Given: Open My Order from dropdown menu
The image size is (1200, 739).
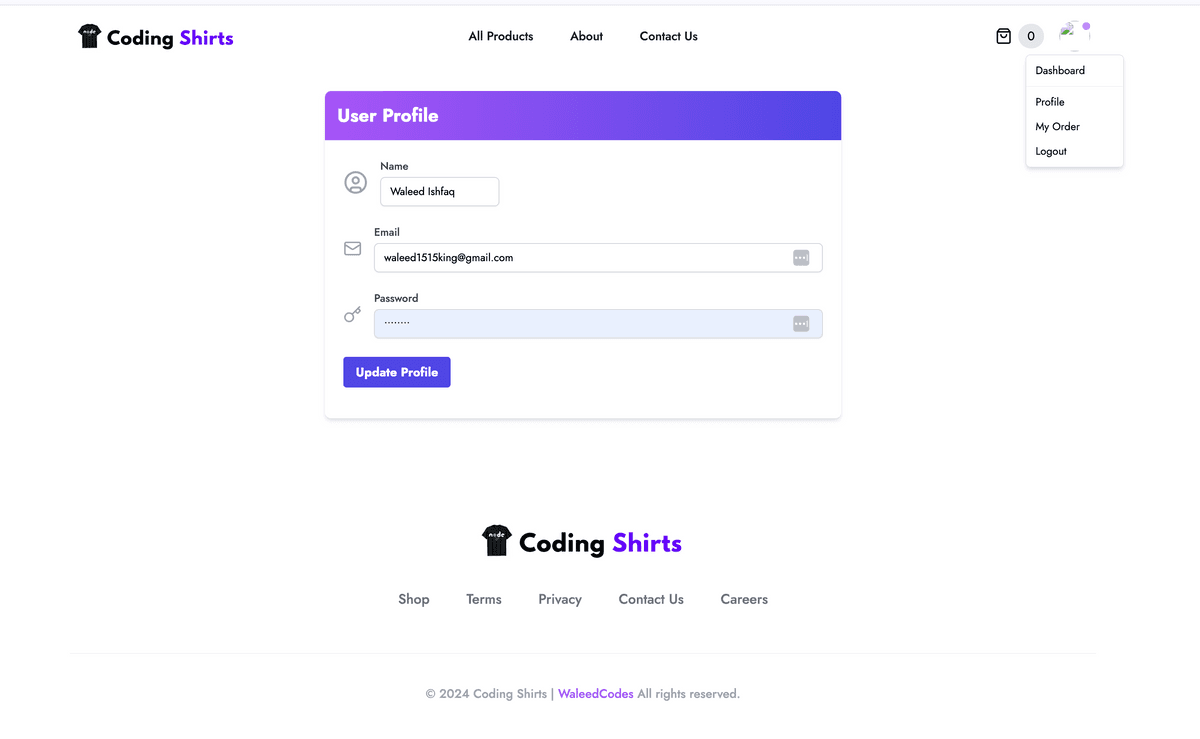Looking at the screenshot, I should click(1057, 127).
